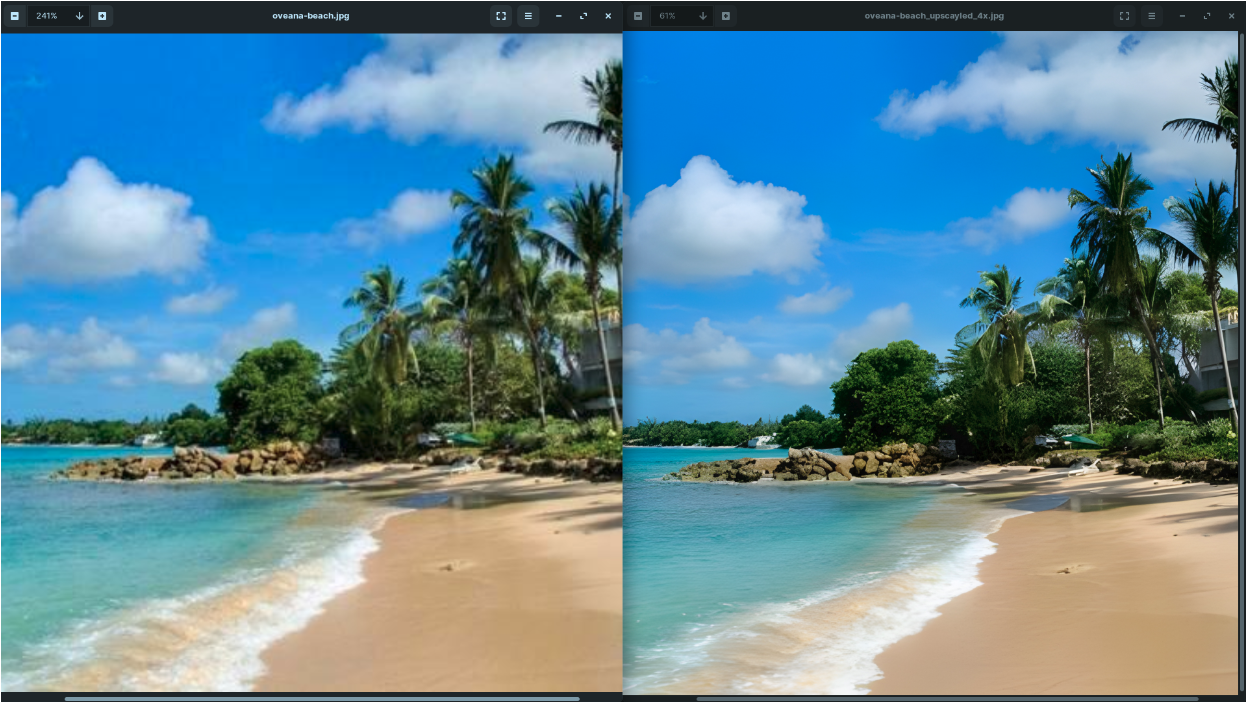1246x702 pixels.
Task: Zoom out in upscayled_4x image window
Action: click(x=638, y=16)
